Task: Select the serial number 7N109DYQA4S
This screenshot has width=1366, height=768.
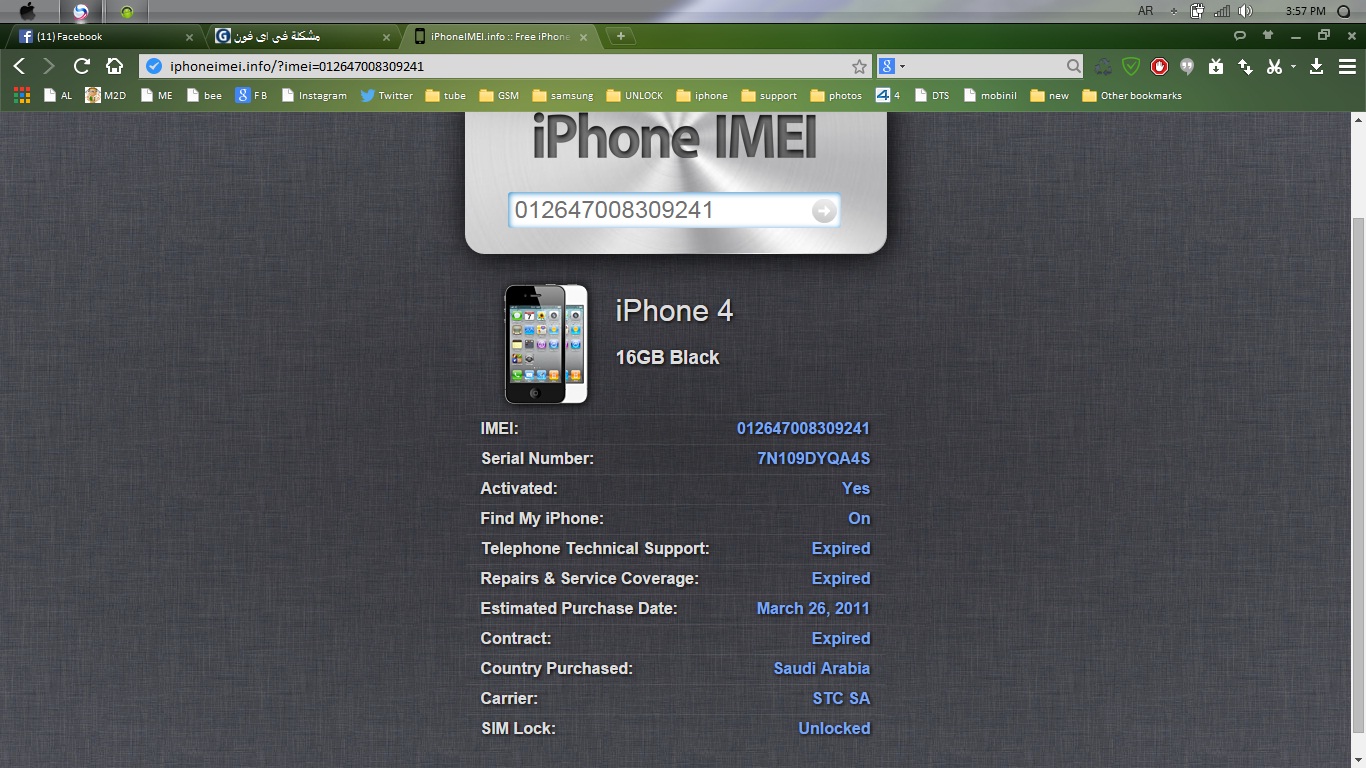Action: [x=814, y=459]
